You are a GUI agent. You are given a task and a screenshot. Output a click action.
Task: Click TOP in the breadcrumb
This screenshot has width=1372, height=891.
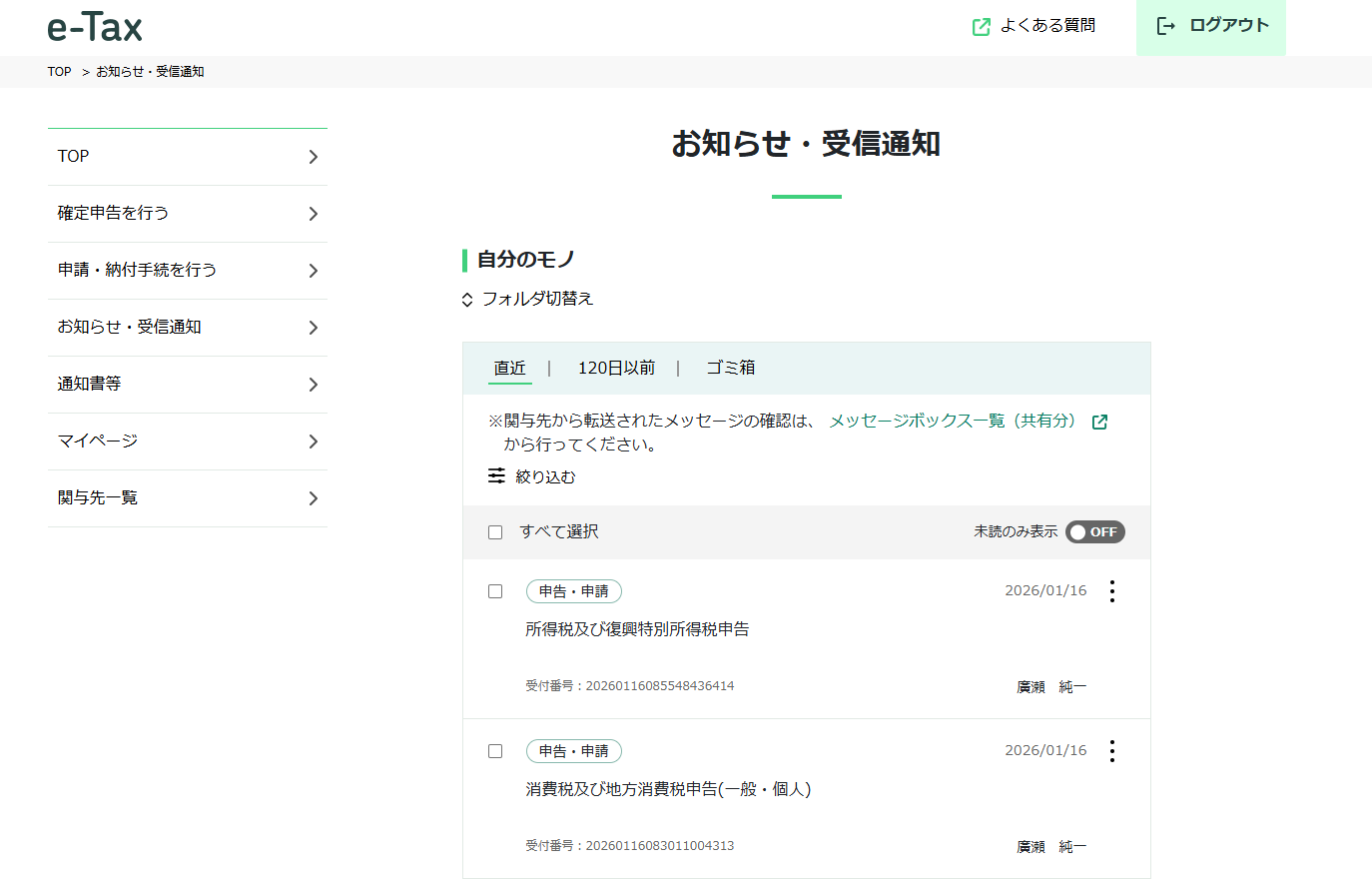coord(59,72)
